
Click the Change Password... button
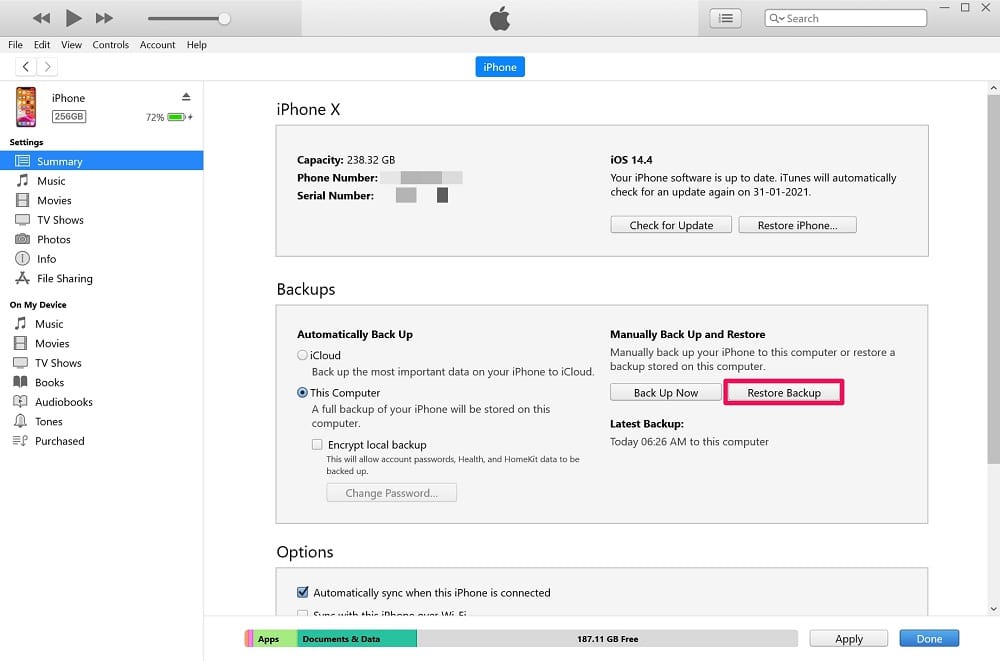(x=392, y=493)
